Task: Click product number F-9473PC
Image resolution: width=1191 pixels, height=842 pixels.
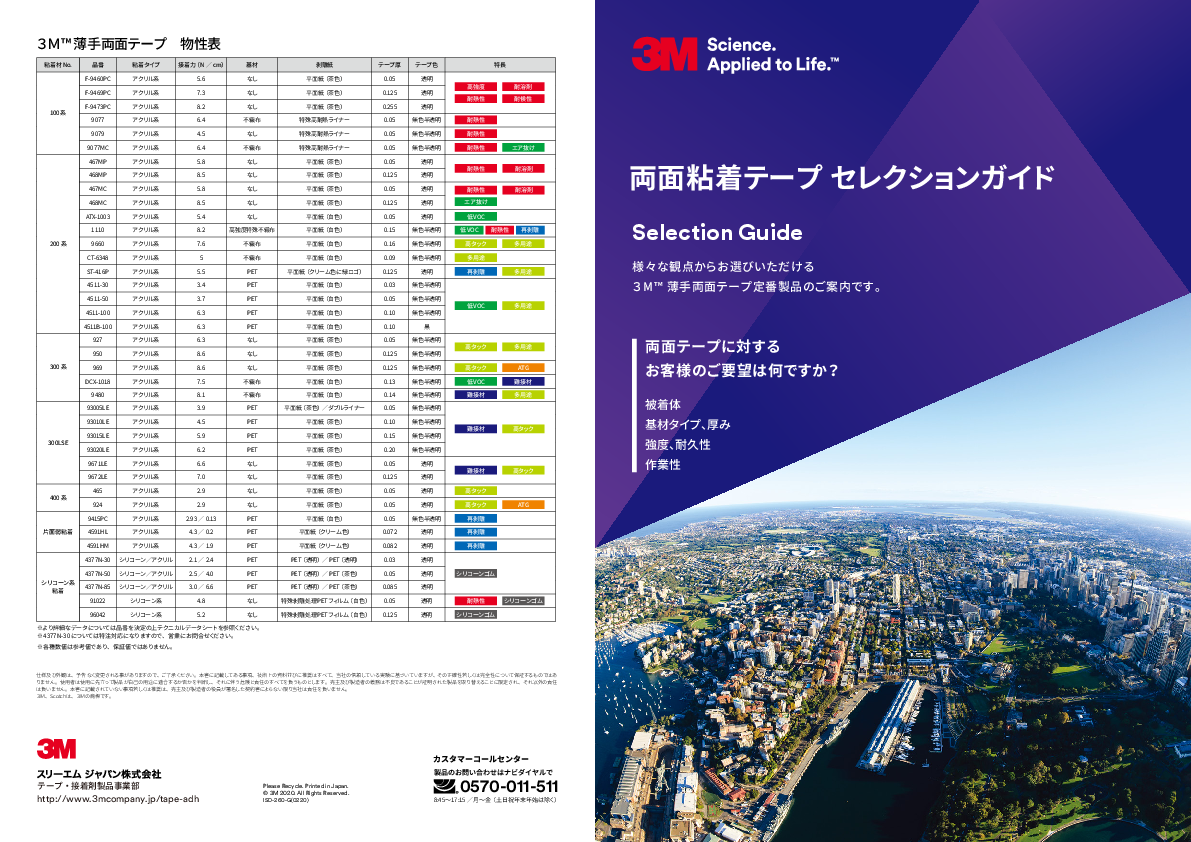Action: [98, 107]
